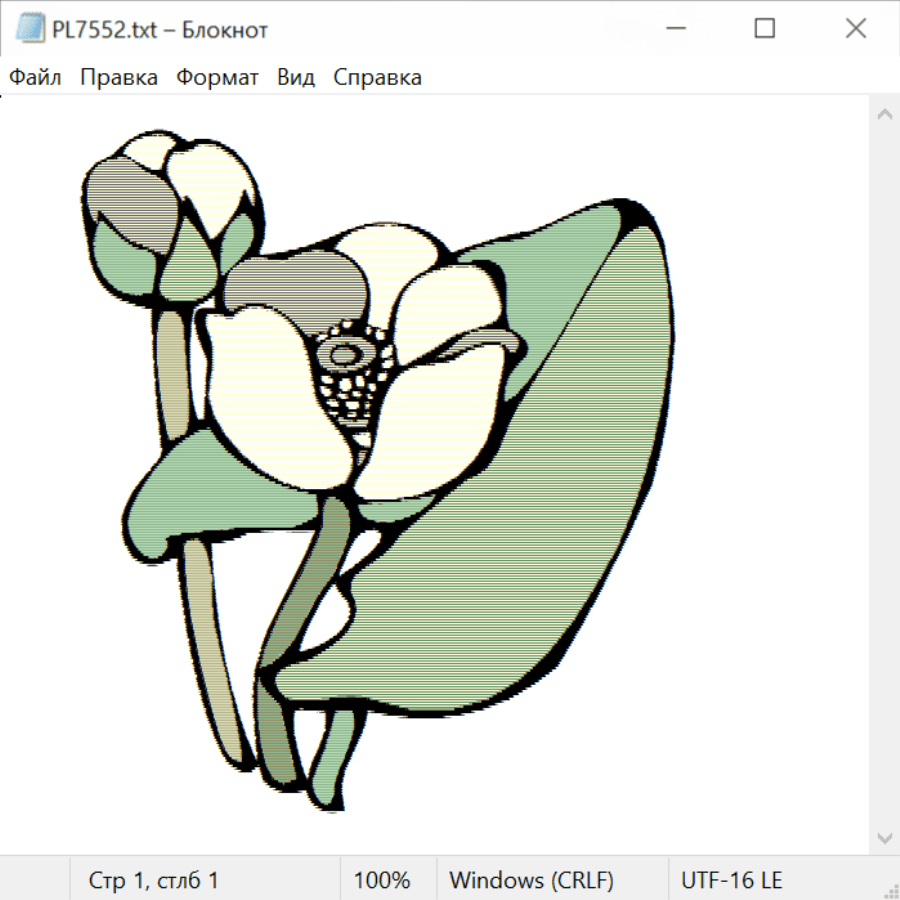Click the UTF-16 LE encoding indicator

click(731, 881)
